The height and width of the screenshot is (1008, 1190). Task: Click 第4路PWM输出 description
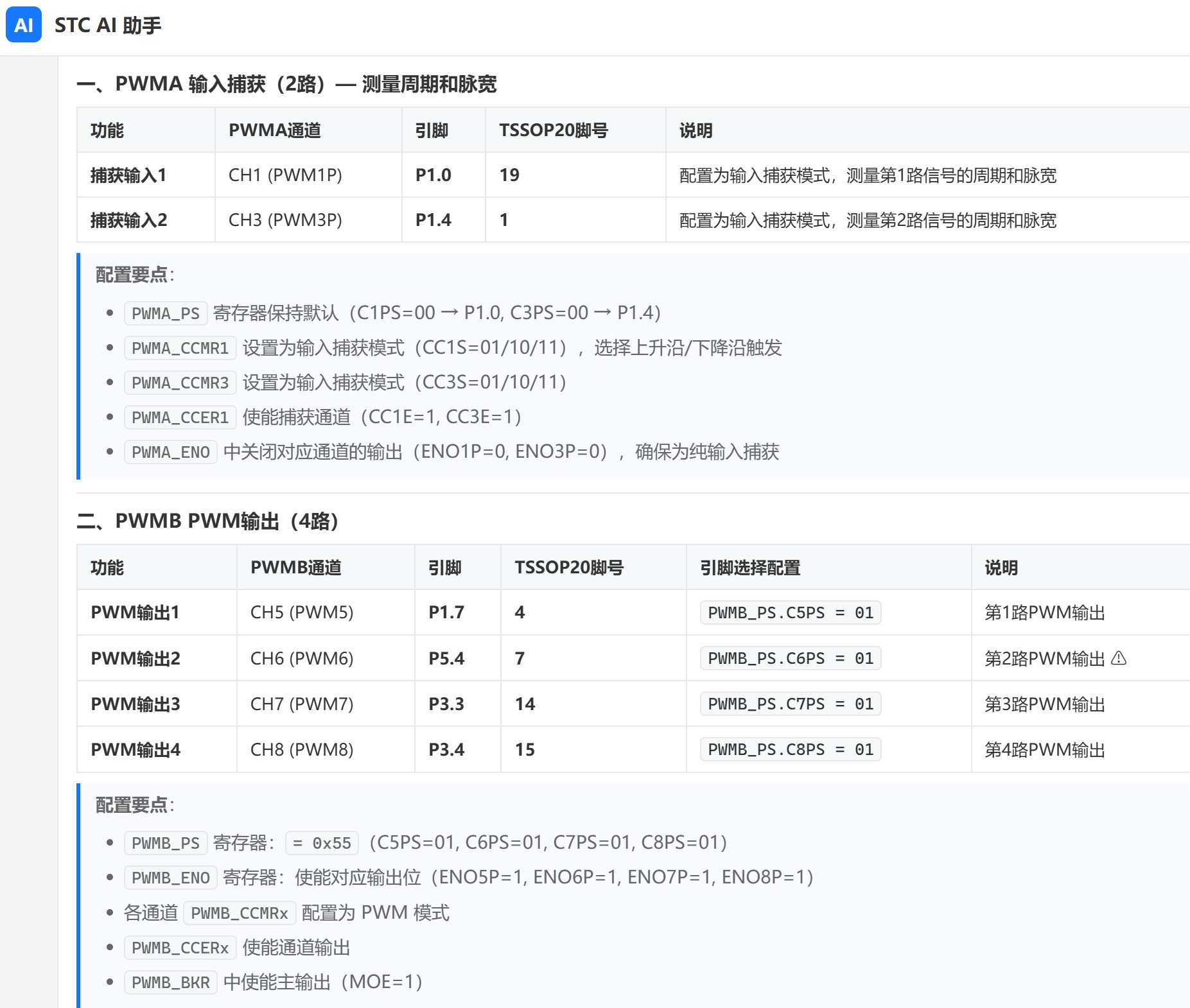pyautogui.click(x=1045, y=749)
